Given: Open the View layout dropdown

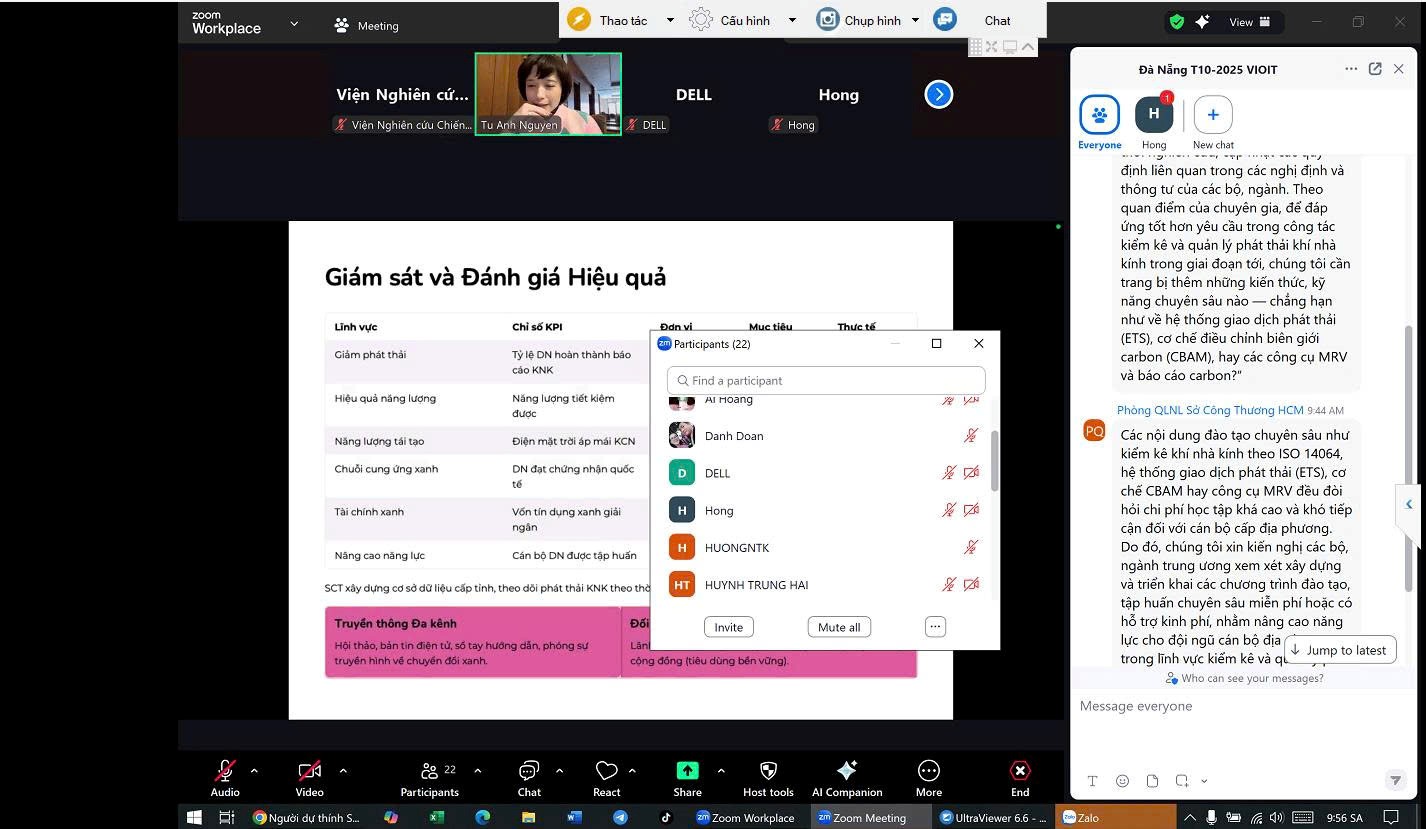Looking at the screenshot, I should point(1249,22).
